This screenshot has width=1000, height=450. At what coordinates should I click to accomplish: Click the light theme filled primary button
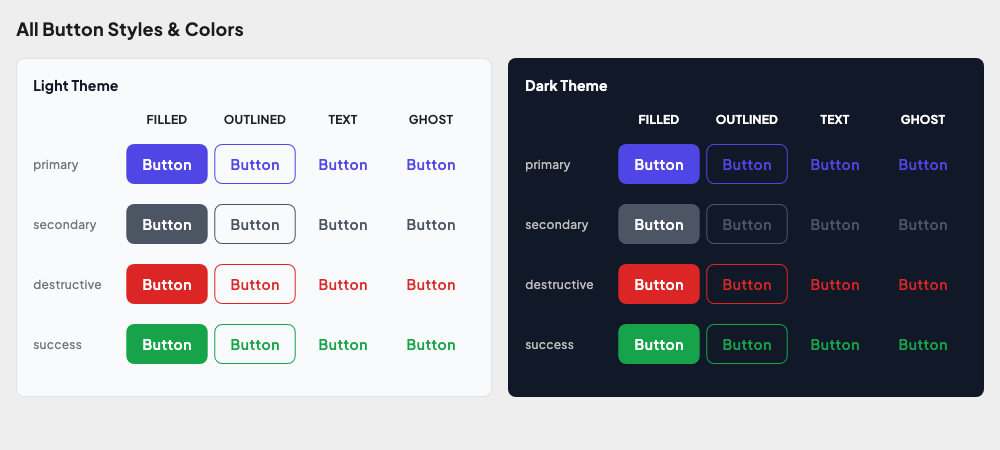point(167,164)
